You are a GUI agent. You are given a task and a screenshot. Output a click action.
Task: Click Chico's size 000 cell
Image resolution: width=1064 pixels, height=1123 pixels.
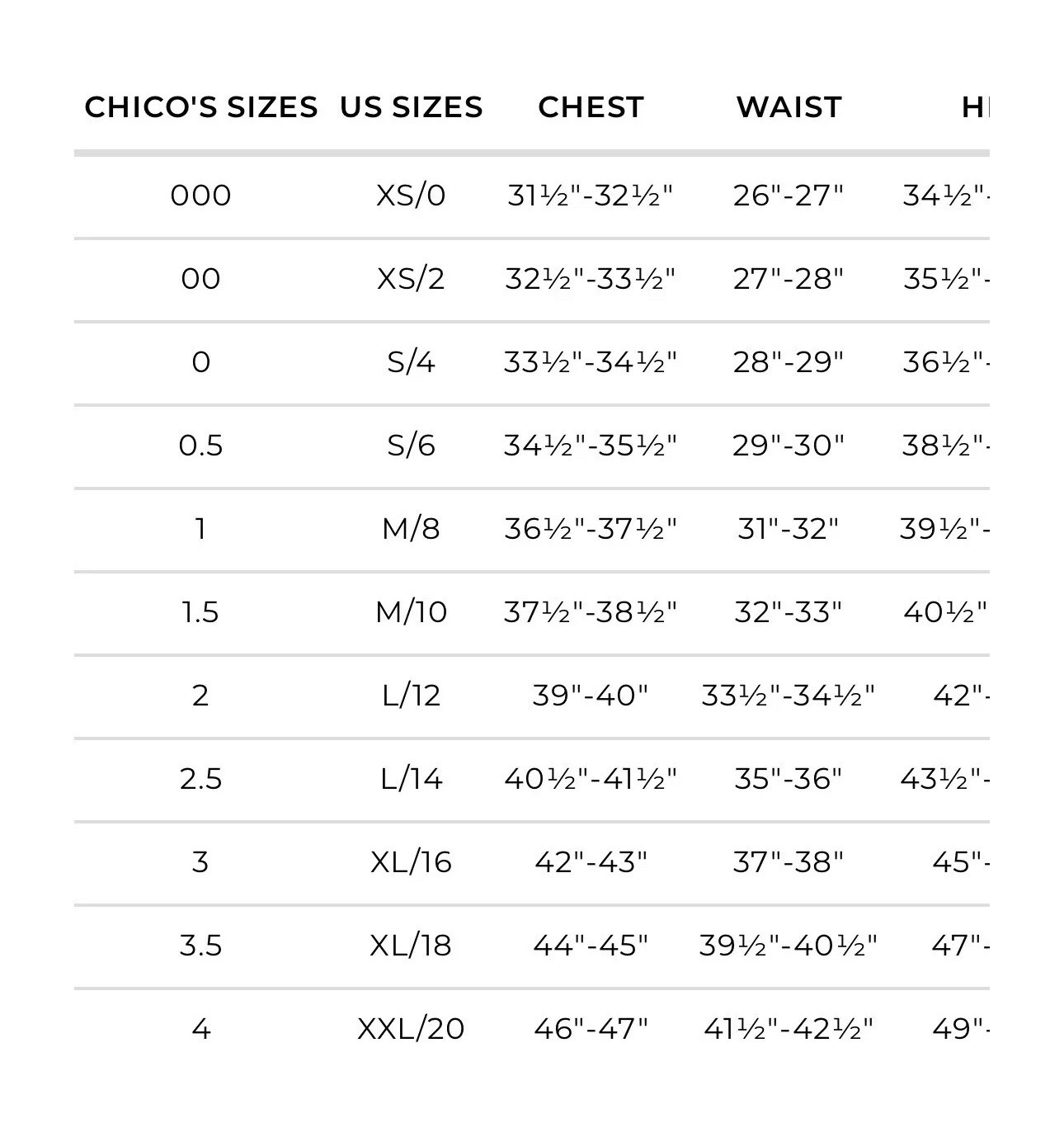200,196
